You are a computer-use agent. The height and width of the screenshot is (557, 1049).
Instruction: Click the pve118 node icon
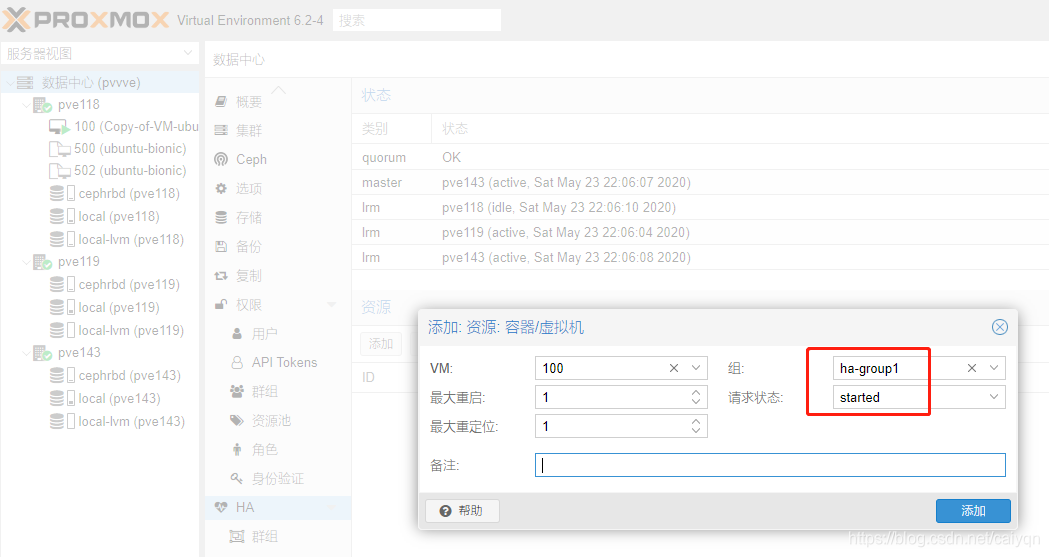pos(42,105)
